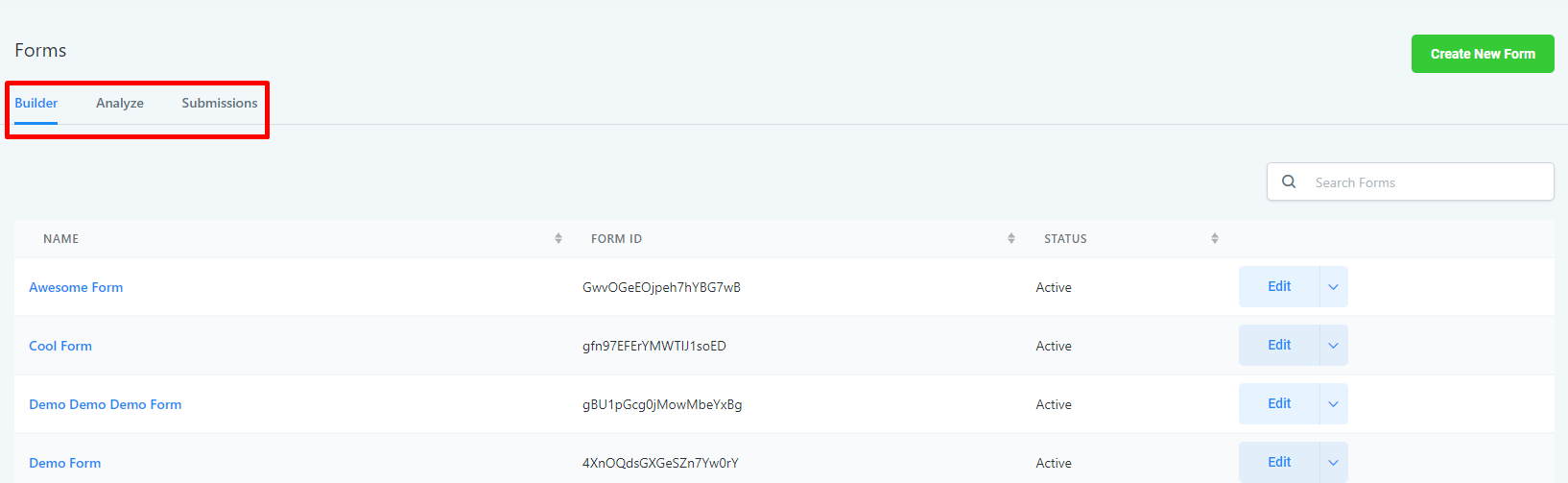The image size is (1568, 483).
Task: Expand the dropdown arrow beside Cool Form's Edit
Action: pos(1333,346)
